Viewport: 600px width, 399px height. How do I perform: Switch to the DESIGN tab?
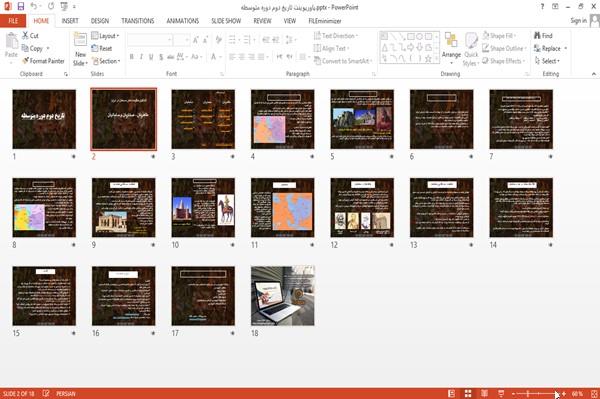point(100,21)
